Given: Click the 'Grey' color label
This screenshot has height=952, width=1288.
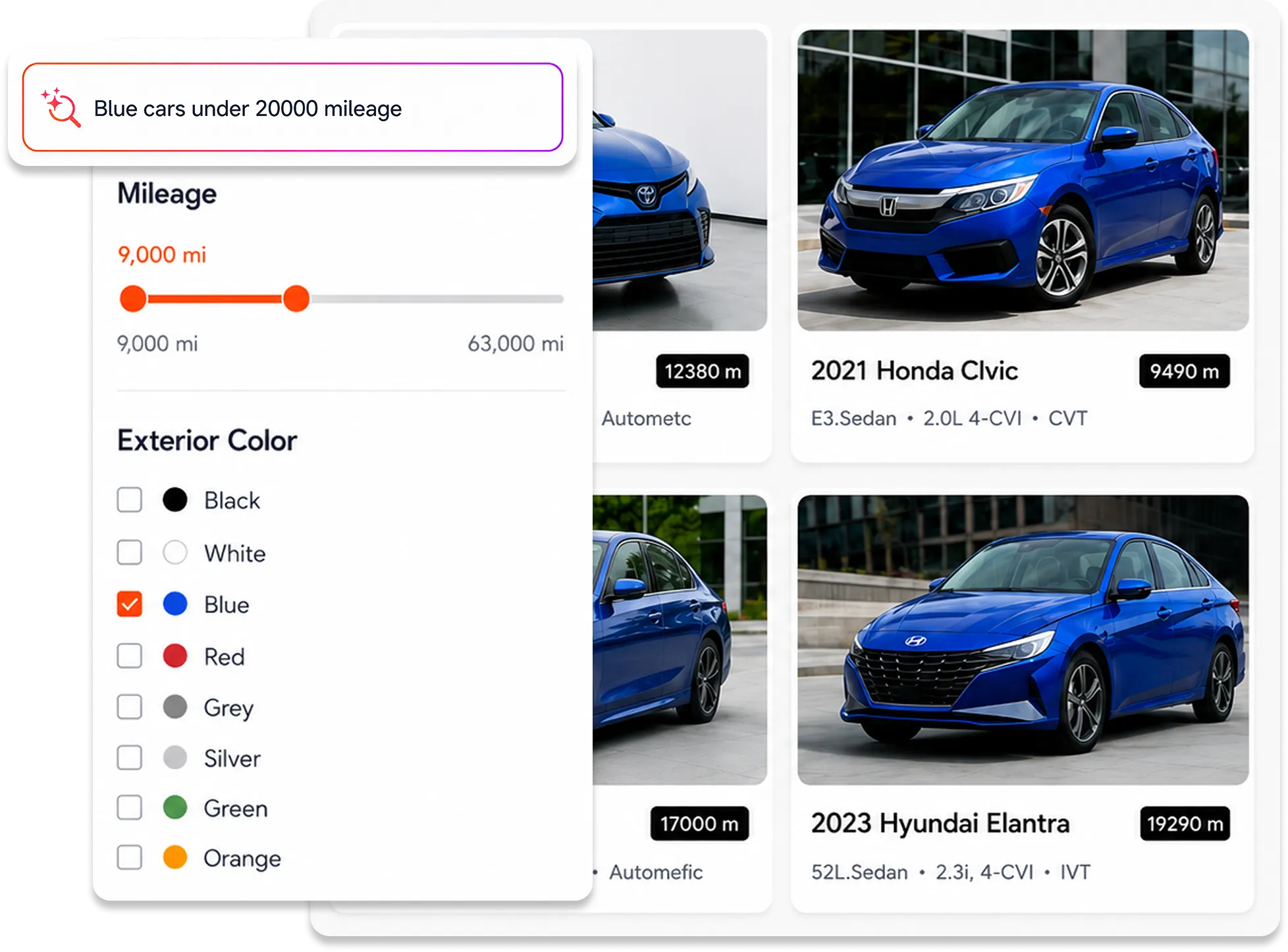Looking at the screenshot, I should tap(228, 708).
